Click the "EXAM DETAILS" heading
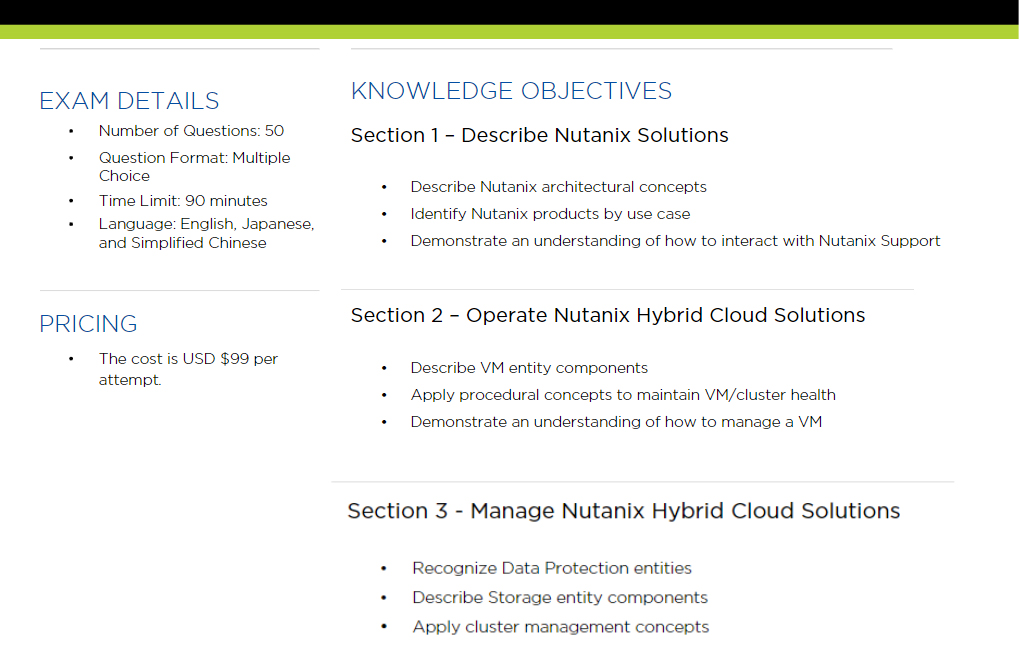The image size is (1020, 661). [129, 101]
